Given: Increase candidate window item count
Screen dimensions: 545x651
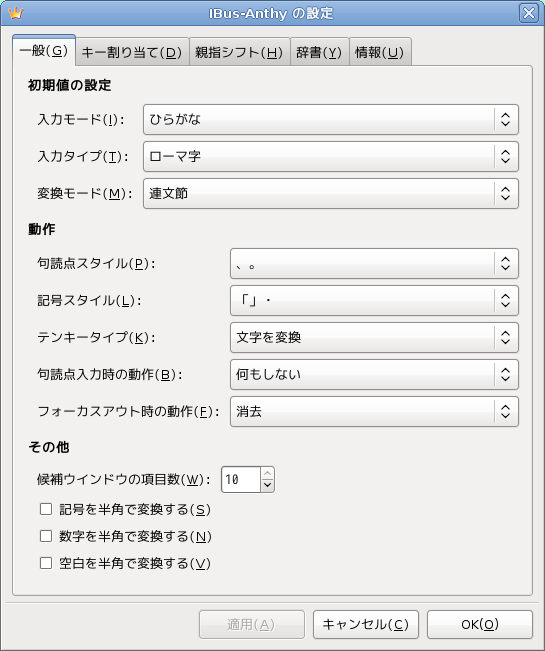Looking at the screenshot, I should [x=268, y=474].
